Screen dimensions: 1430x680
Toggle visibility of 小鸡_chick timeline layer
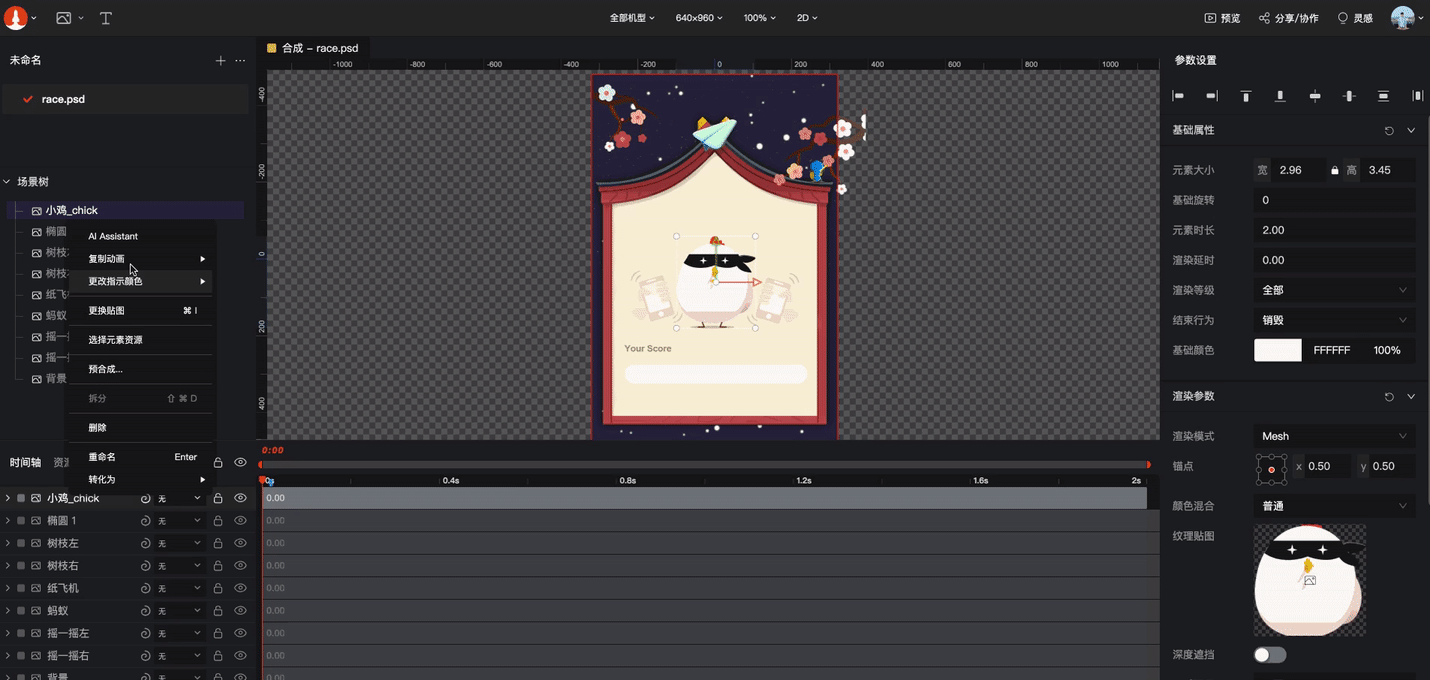pyautogui.click(x=240, y=498)
